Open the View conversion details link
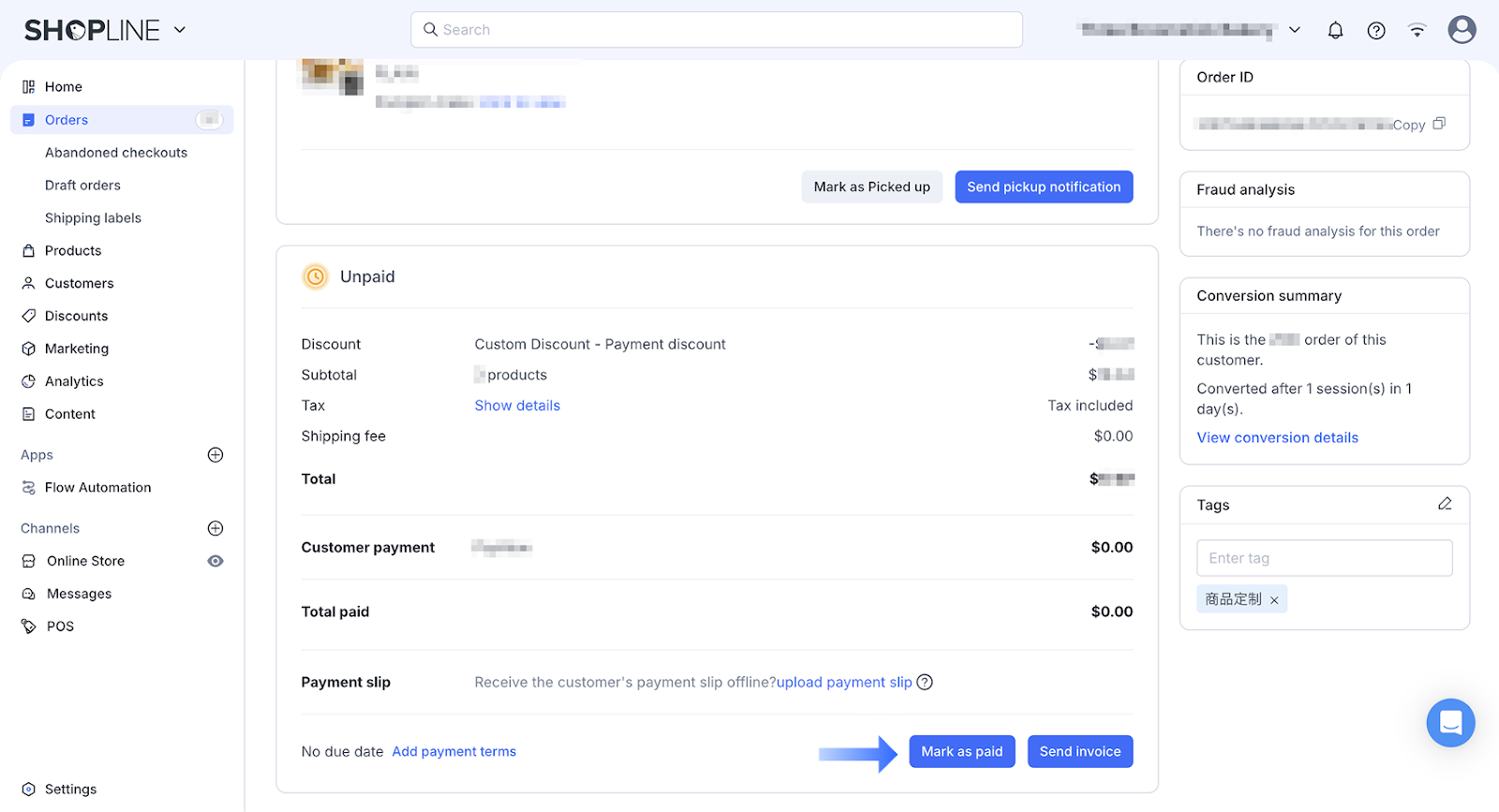The width and height of the screenshot is (1499, 812). tap(1277, 437)
